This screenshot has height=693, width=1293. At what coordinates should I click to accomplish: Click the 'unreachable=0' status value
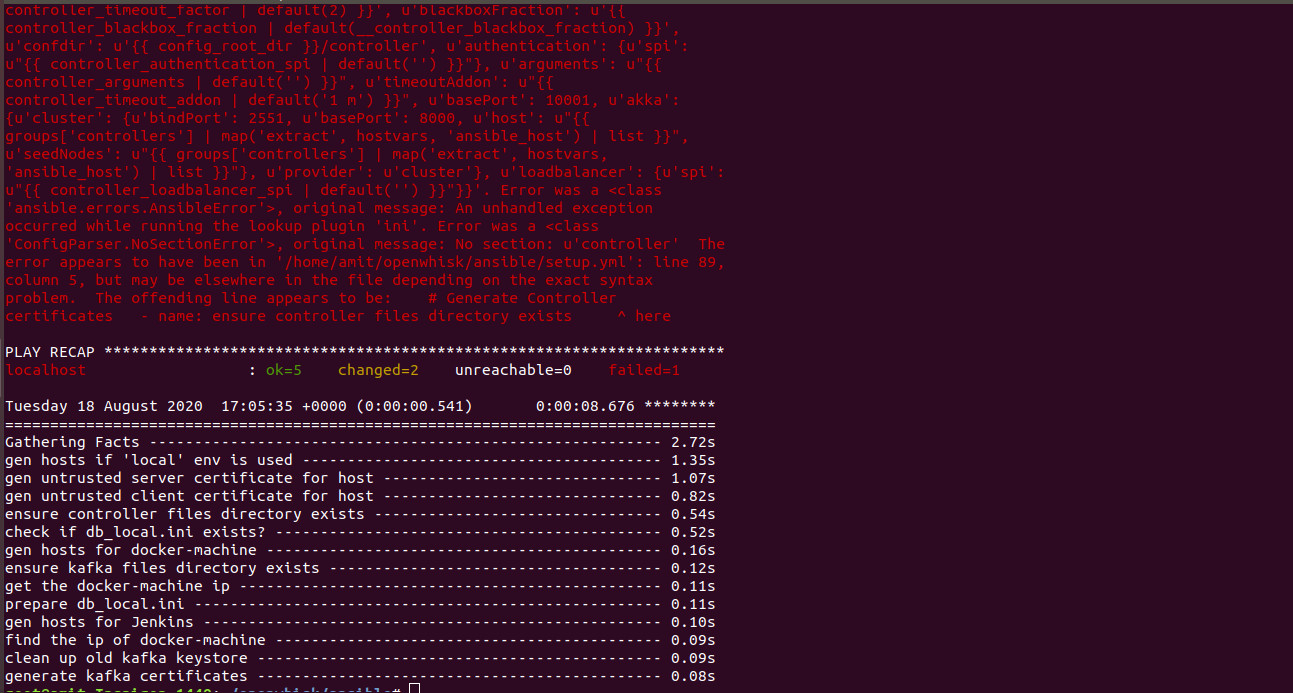pyautogui.click(x=514, y=370)
